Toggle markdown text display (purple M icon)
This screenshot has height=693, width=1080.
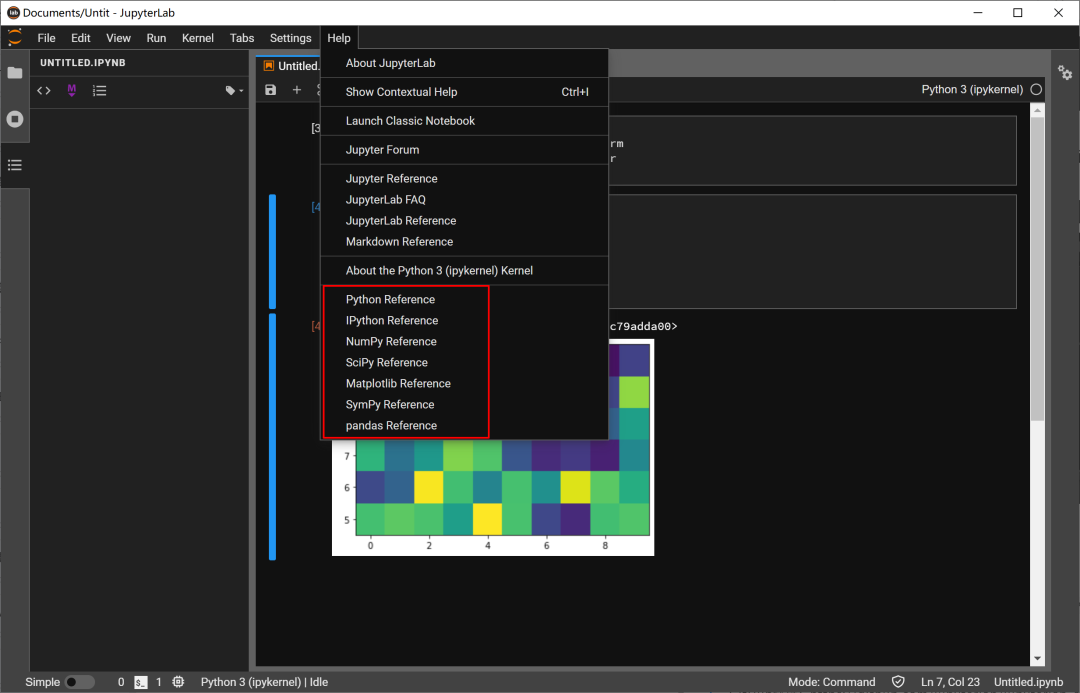pyautogui.click(x=72, y=90)
